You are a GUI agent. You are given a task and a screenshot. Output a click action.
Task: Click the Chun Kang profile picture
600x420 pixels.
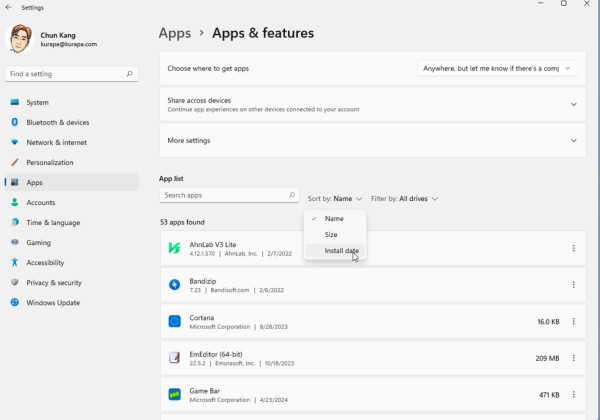[20, 39]
